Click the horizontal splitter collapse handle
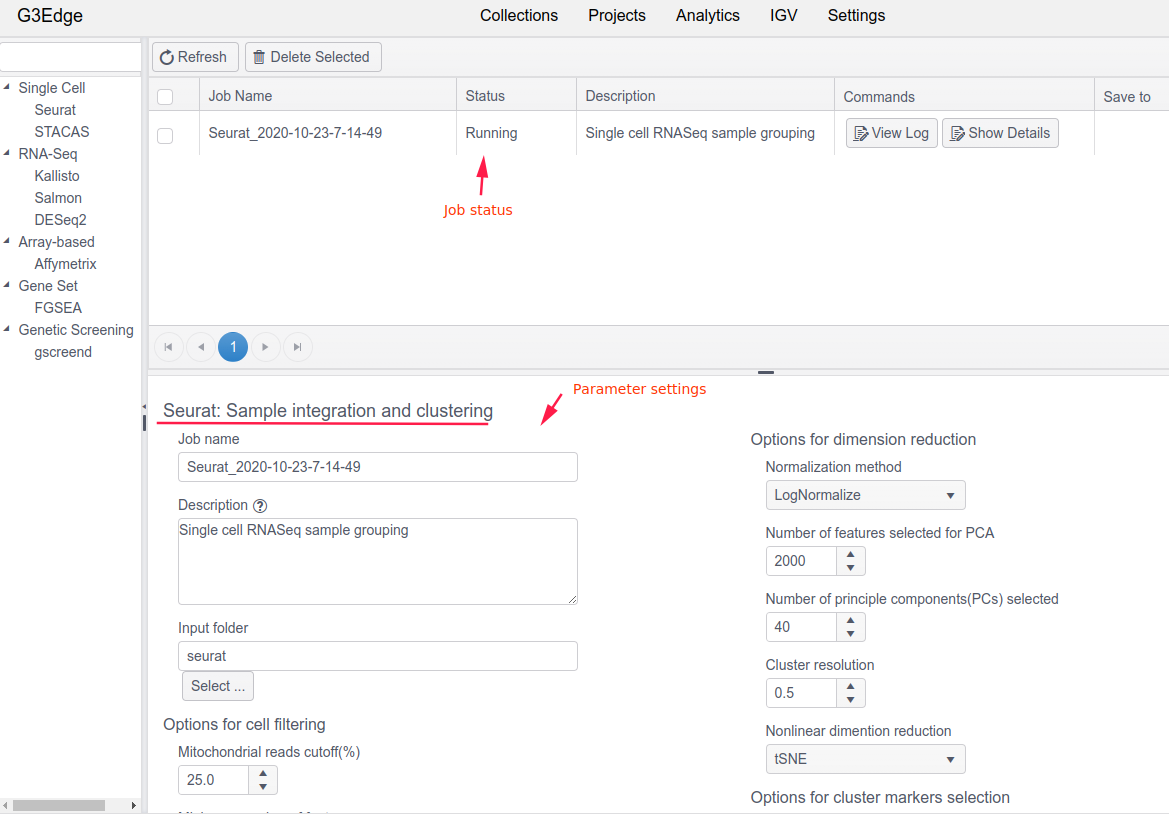Viewport: 1169px width, 815px height. [x=766, y=372]
